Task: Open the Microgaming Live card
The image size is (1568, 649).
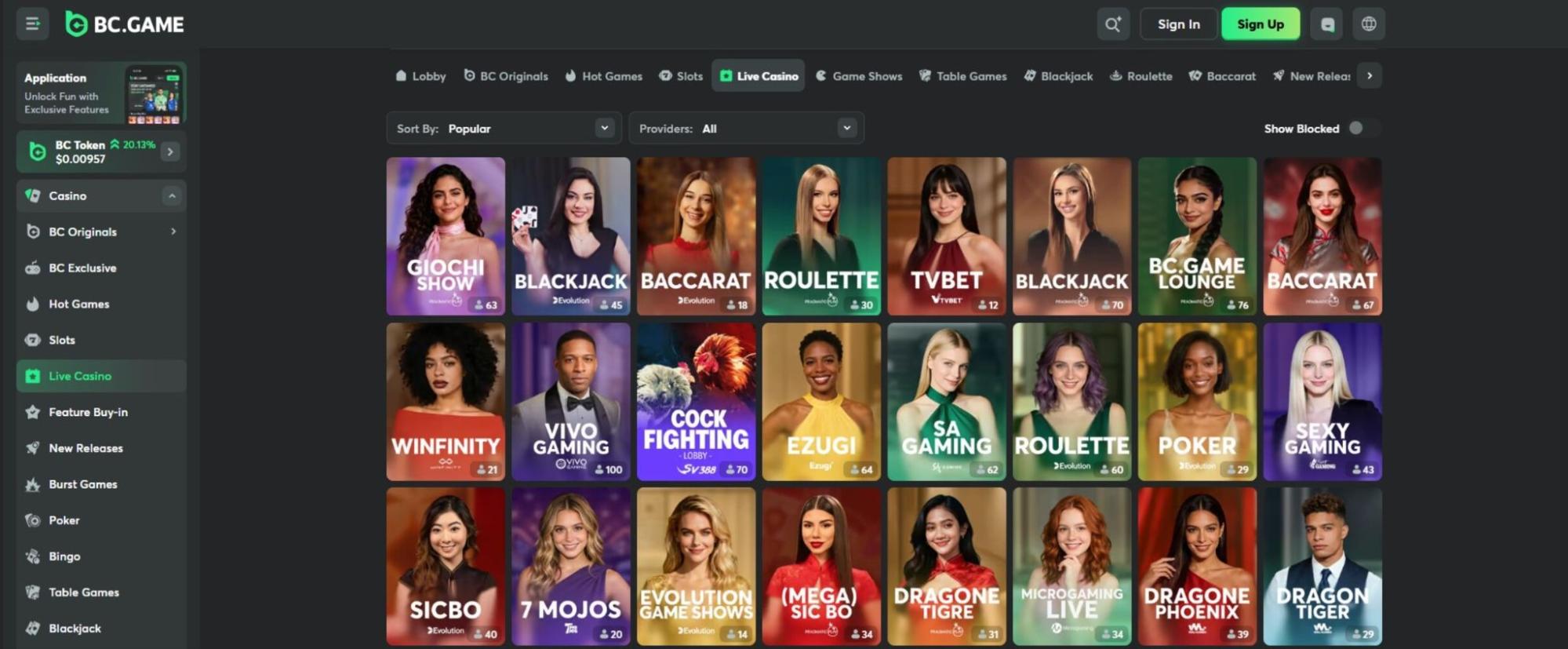Action: pos(1071,567)
